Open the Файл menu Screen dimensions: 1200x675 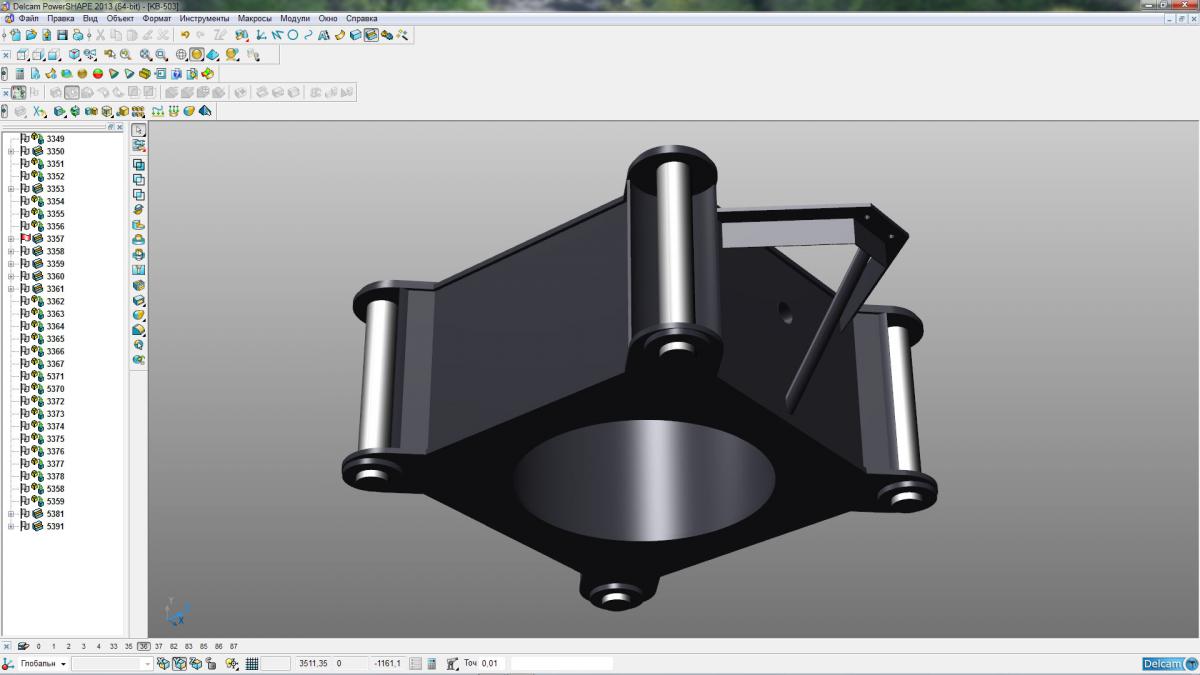pos(28,19)
